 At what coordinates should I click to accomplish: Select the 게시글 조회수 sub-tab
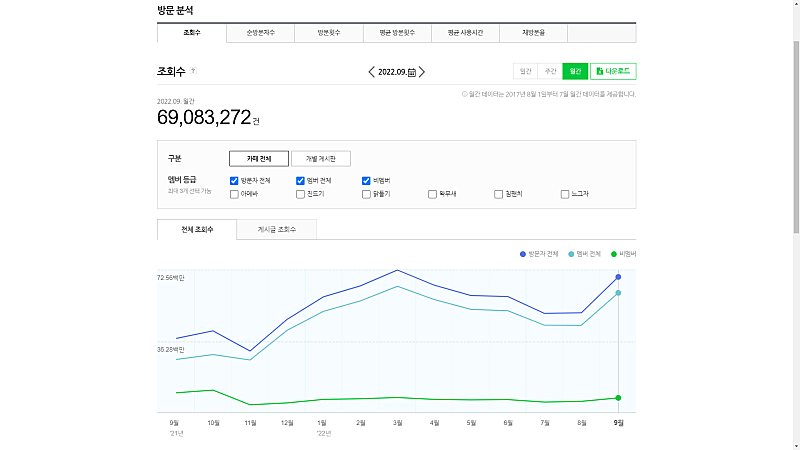pos(276,230)
